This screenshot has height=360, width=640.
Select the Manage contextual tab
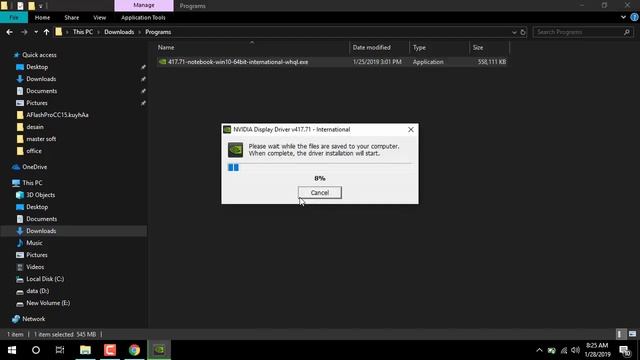click(x=144, y=5)
